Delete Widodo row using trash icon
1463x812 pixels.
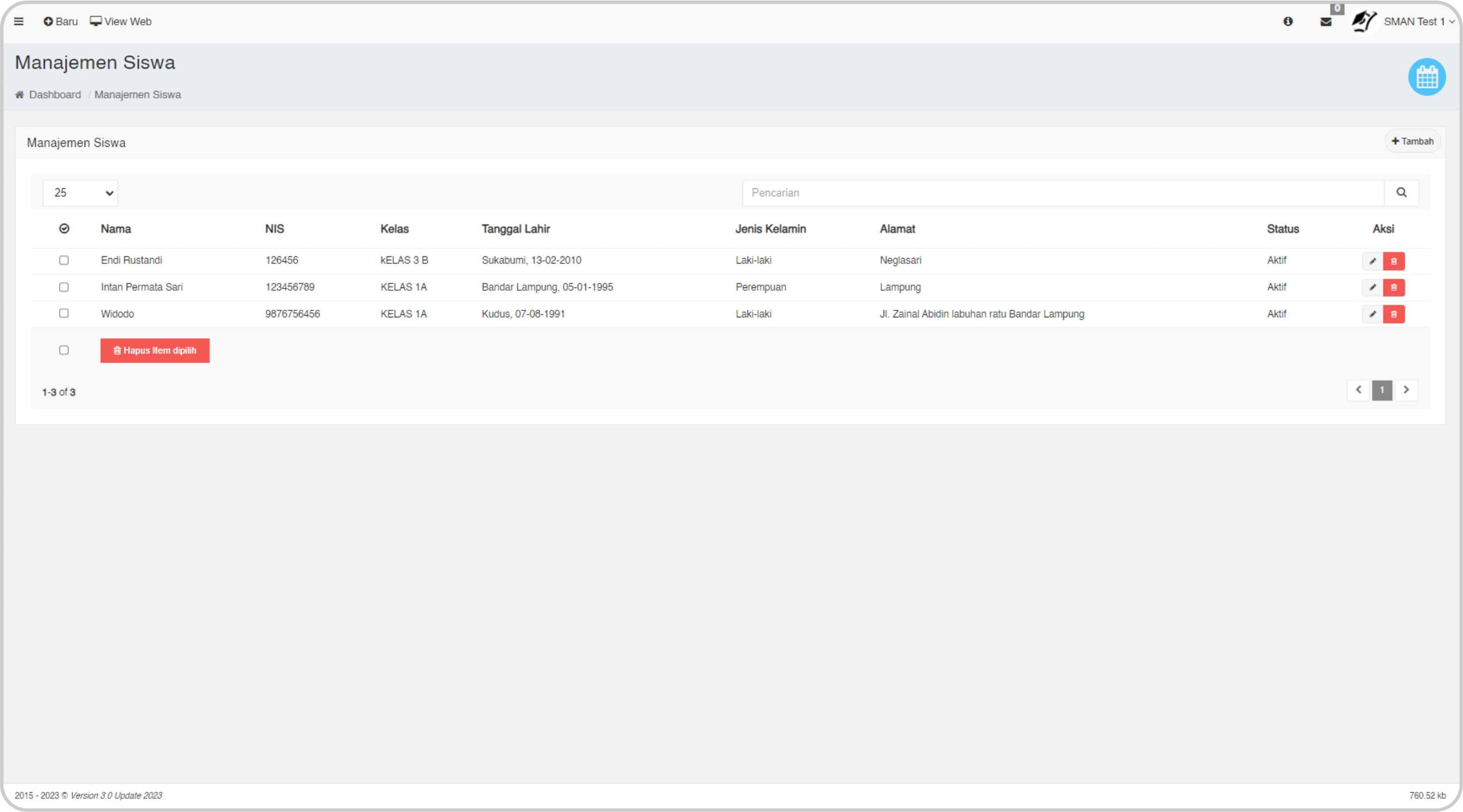pyautogui.click(x=1394, y=314)
